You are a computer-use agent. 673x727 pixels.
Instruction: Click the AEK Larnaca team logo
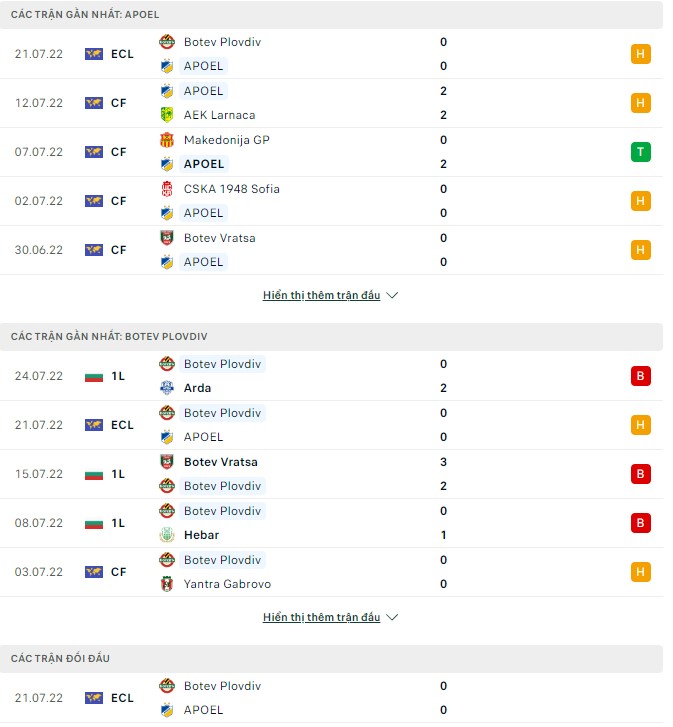(167, 115)
